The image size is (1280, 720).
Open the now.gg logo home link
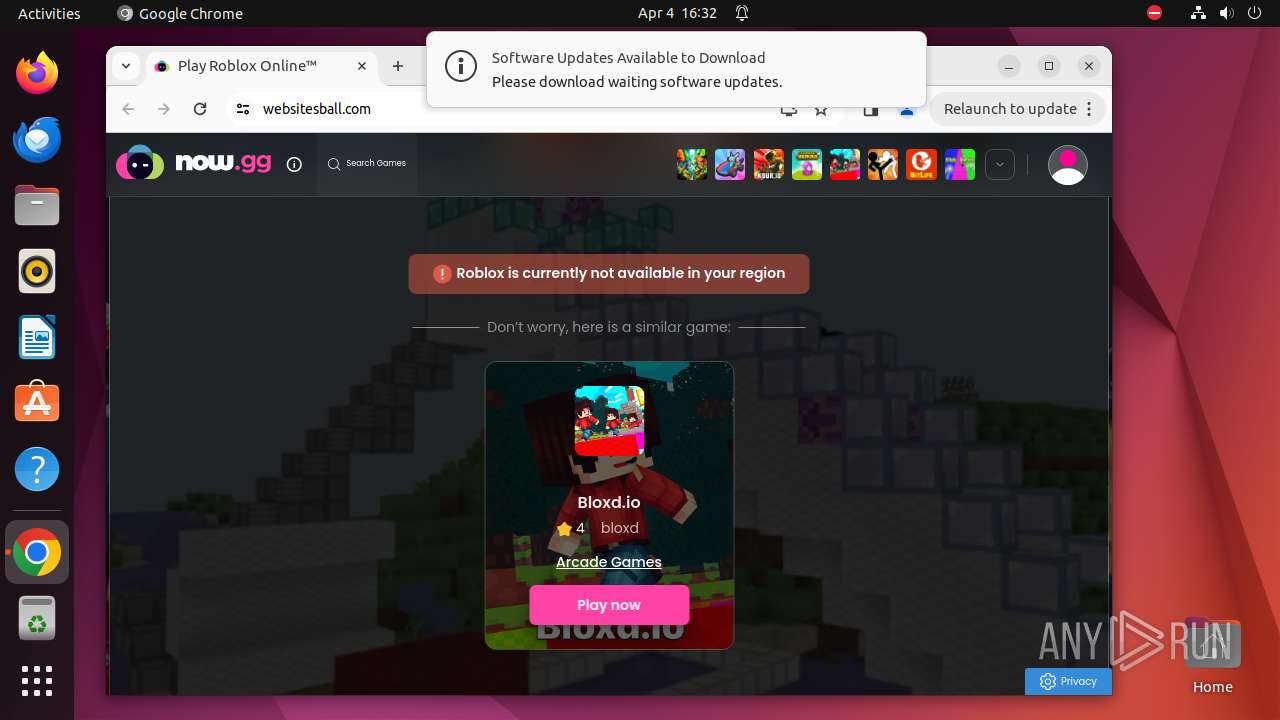193,163
